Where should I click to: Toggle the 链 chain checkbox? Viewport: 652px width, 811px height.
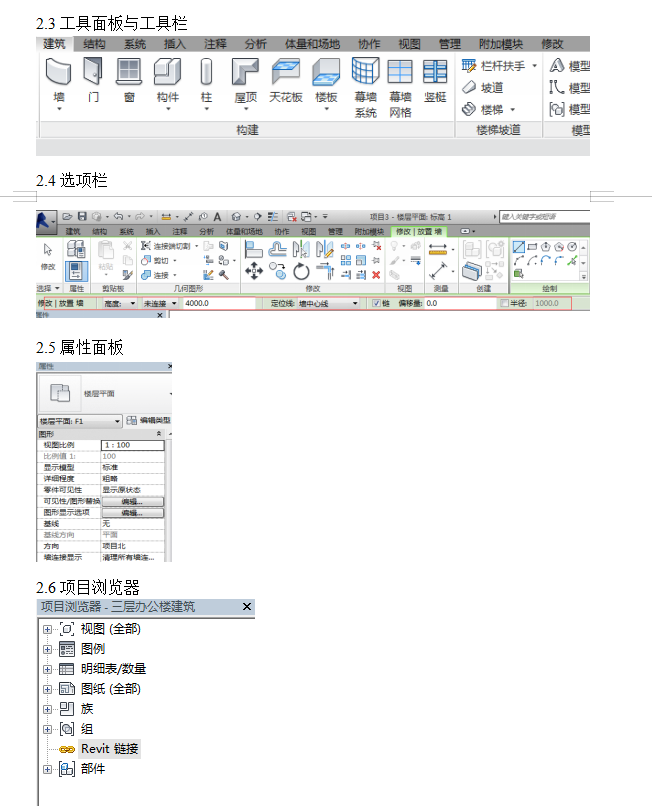[376, 303]
